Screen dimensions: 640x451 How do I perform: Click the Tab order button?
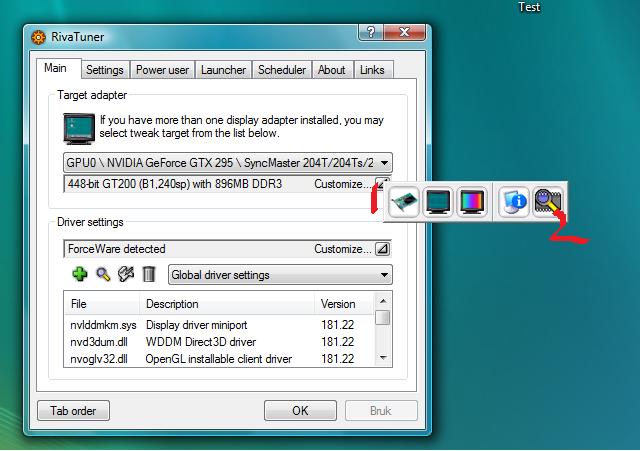click(73, 410)
